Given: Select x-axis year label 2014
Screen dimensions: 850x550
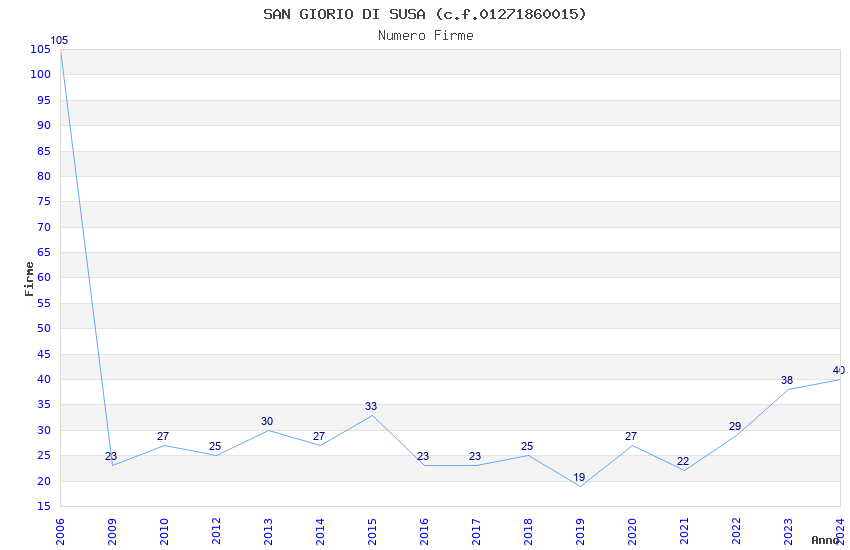Looking at the screenshot, I should pos(320,532).
